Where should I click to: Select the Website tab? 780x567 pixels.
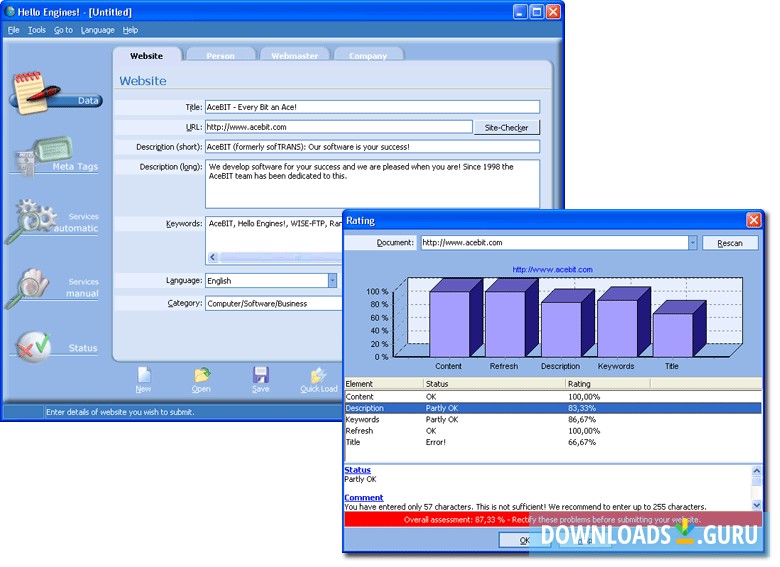(x=146, y=55)
